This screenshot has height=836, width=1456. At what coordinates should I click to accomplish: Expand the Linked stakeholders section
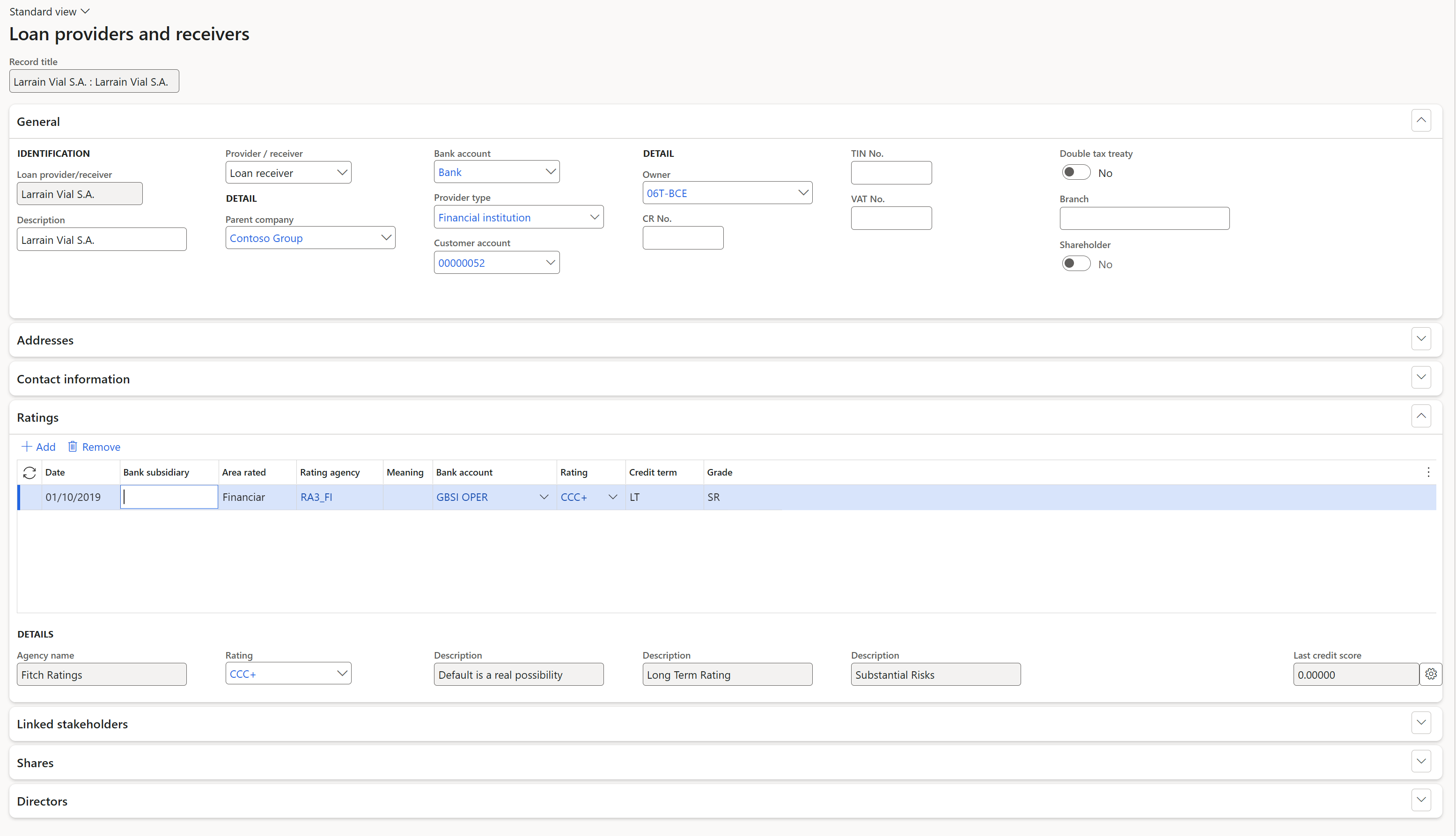1421,722
